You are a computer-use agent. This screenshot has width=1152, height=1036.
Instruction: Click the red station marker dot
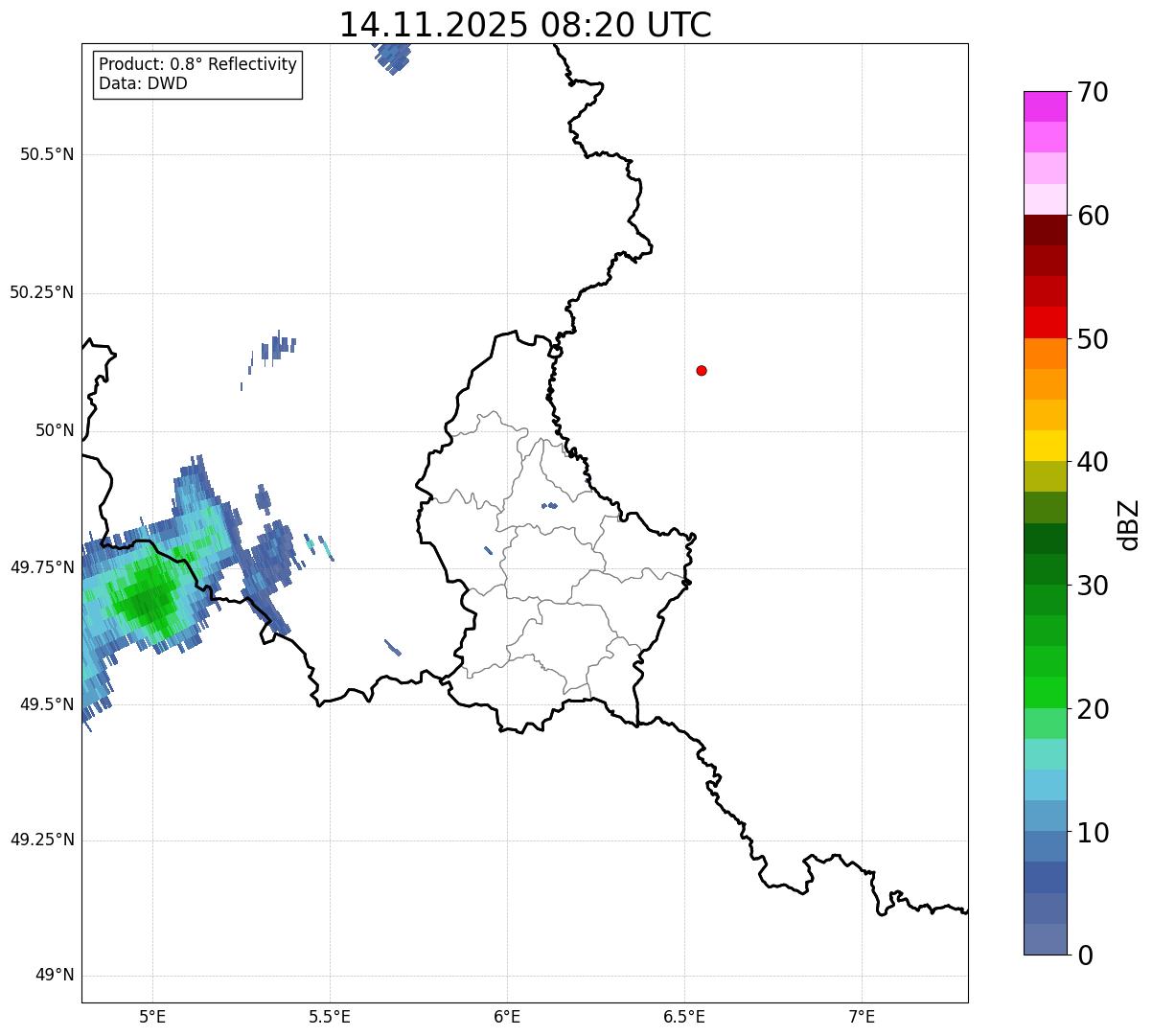tap(702, 370)
